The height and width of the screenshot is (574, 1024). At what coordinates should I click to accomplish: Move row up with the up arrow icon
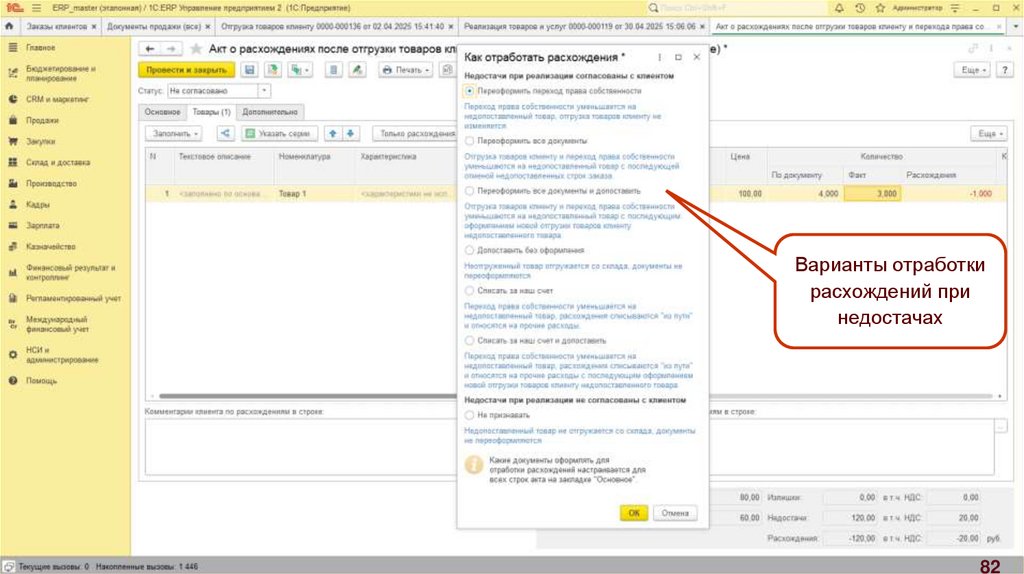point(334,133)
